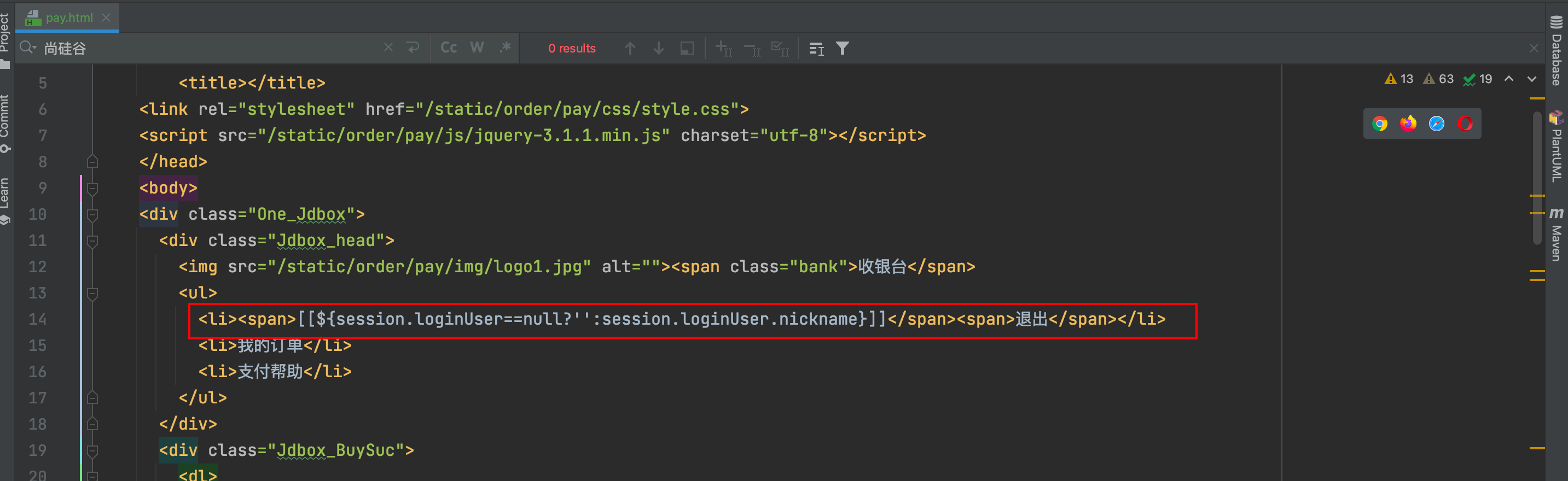1568x481 pixels.
Task: Open the Maven tool window
Action: (x=1557, y=234)
